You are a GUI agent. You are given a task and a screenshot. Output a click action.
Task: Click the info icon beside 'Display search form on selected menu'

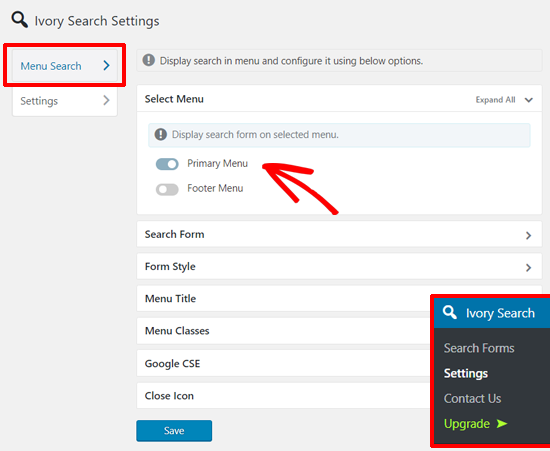coord(161,134)
